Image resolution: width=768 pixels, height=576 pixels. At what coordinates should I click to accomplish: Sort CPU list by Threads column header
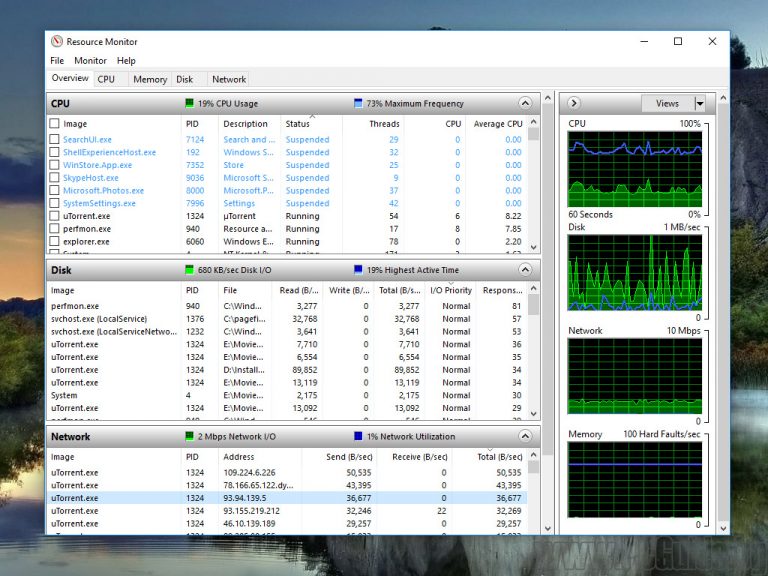tap(373, 124)
